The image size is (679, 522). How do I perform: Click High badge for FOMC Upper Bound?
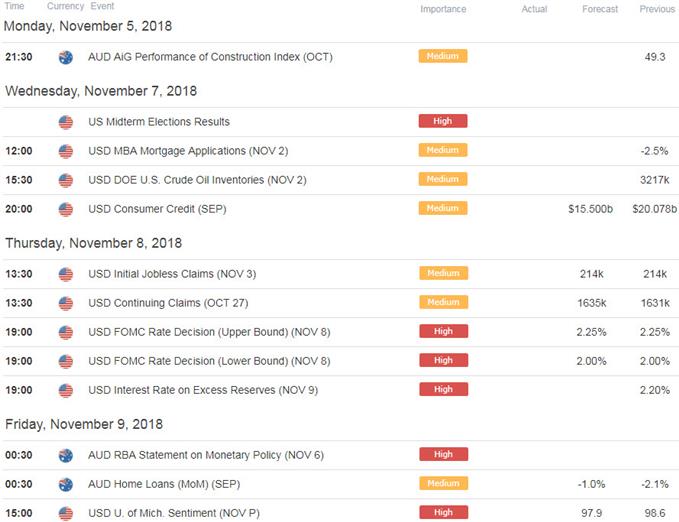(443, 331)
